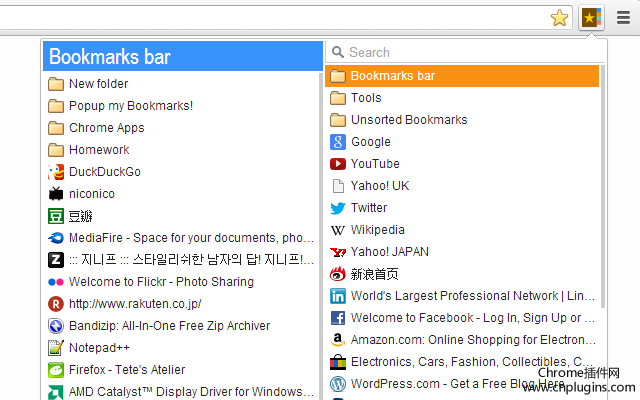This screenshot has width=640, height=400.
Task: Open the YouTube bookmark text
Action: [x=375, y=164]
